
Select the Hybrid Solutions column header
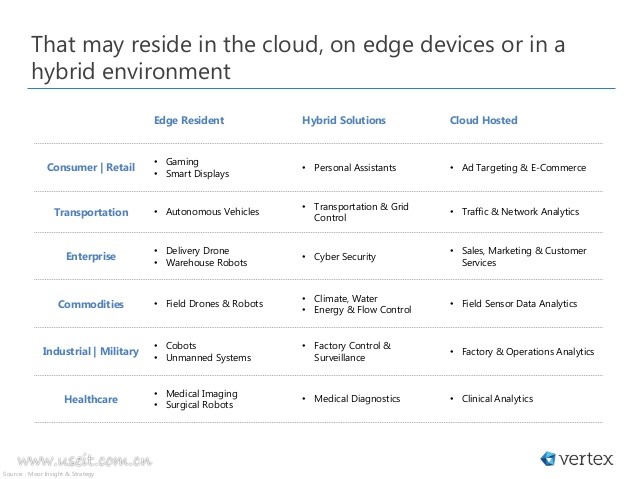click(343, 121)
